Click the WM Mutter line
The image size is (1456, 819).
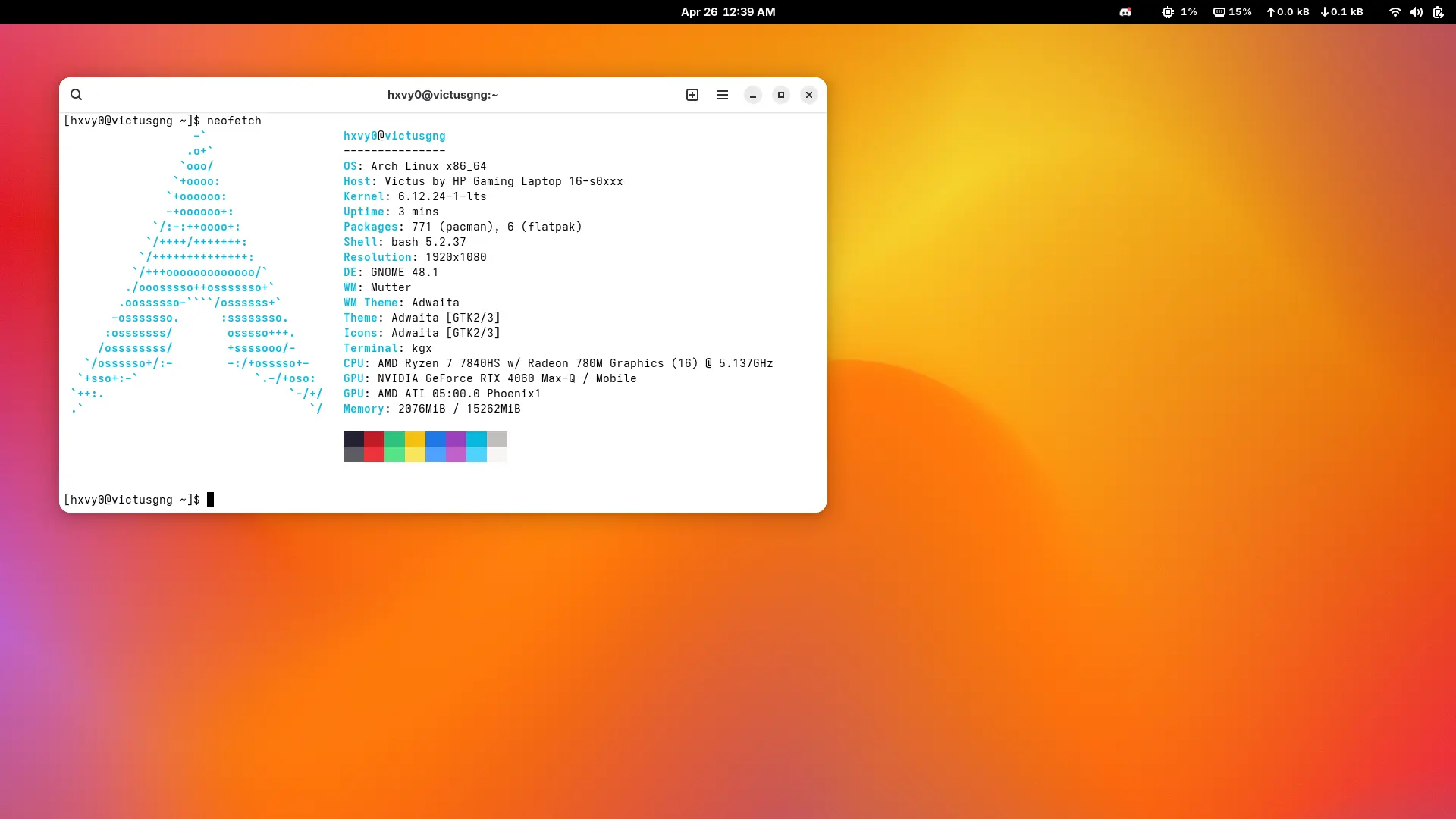click(378, 287)
